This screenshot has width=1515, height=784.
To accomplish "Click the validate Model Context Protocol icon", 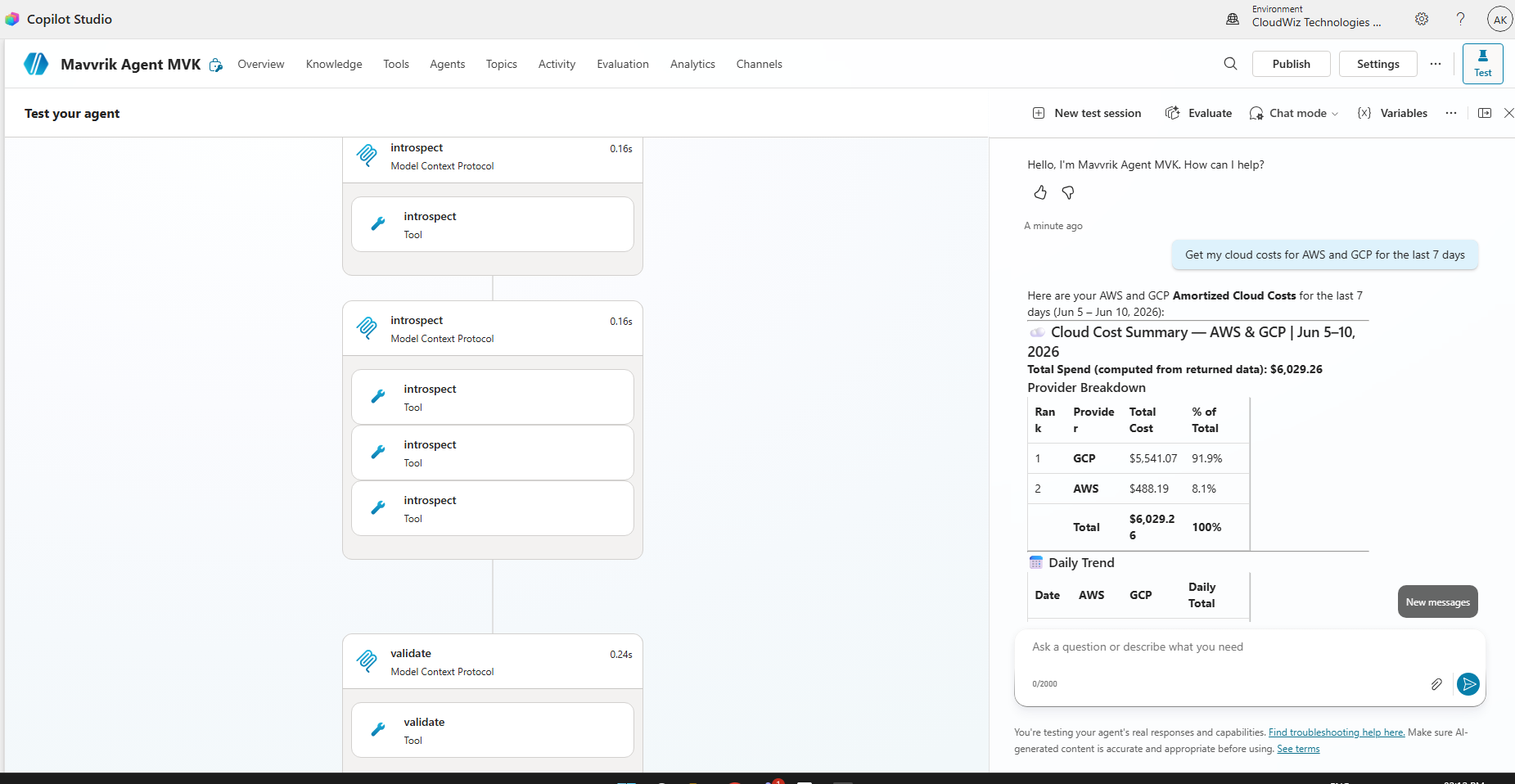I will (367, 661).
